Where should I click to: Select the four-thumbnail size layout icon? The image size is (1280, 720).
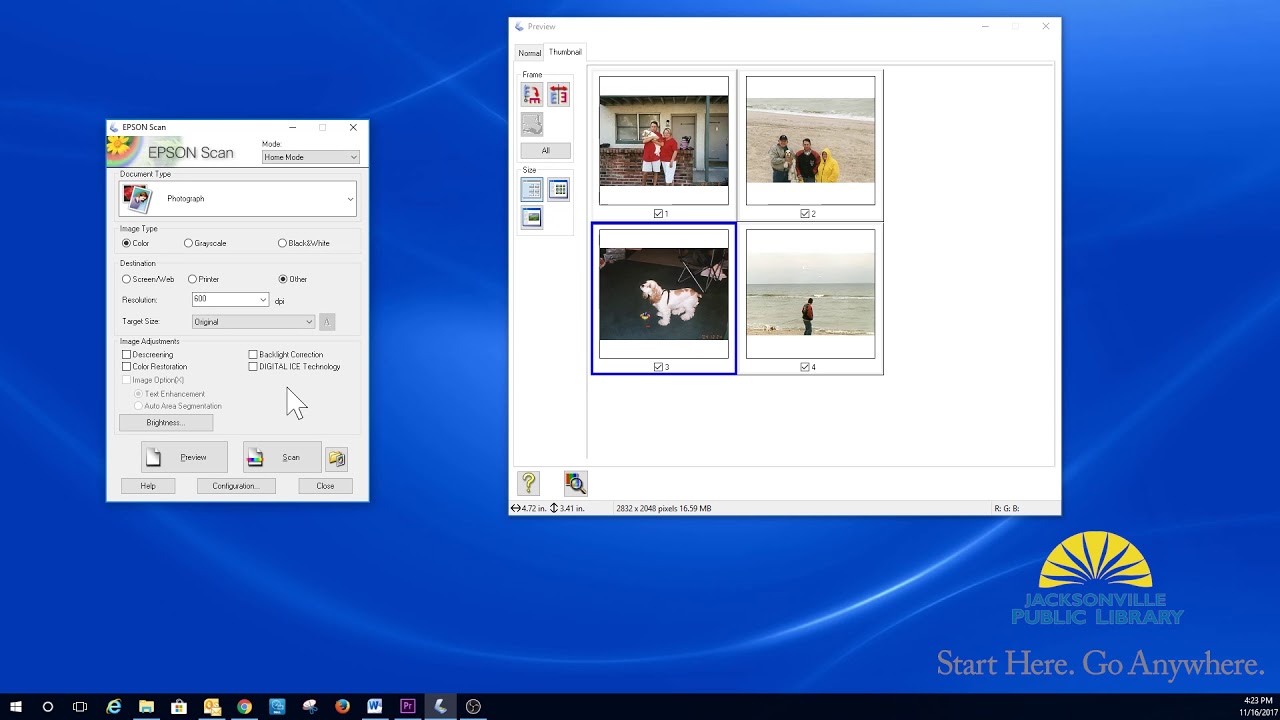(x=532, y=189)
